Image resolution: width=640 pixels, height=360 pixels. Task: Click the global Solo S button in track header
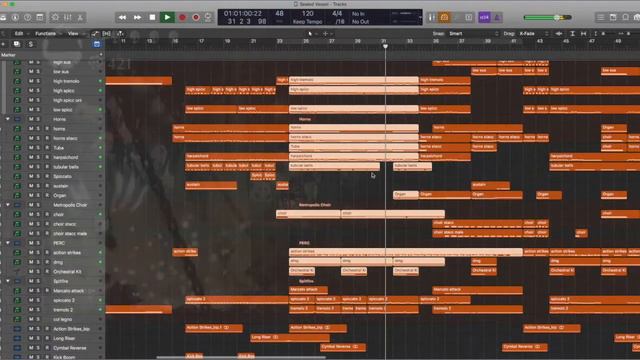click(x=31, y=44)
